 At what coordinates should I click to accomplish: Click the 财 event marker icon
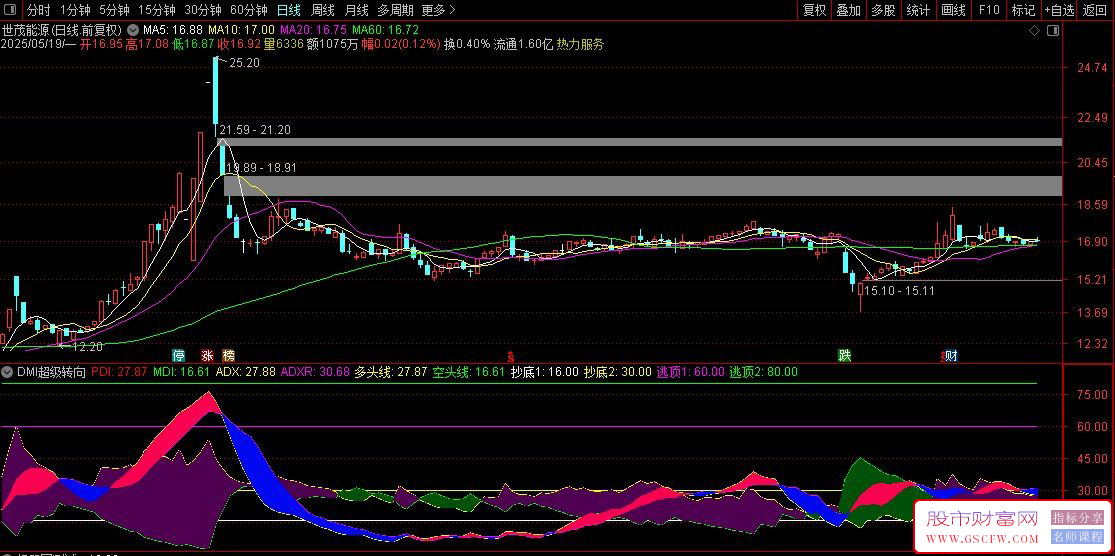[951, 355]
